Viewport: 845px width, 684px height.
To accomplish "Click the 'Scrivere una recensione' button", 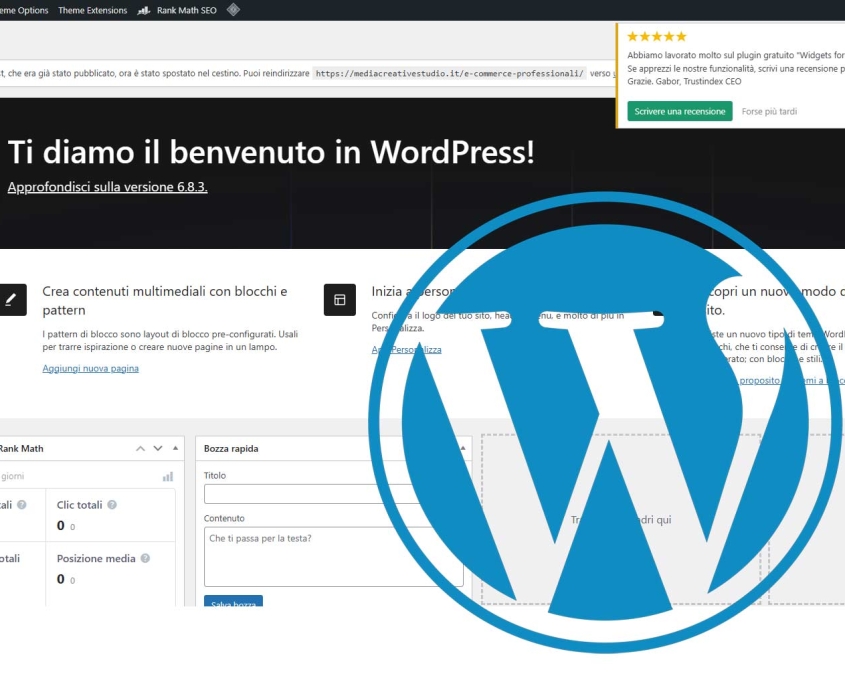I will pos(680,111).
